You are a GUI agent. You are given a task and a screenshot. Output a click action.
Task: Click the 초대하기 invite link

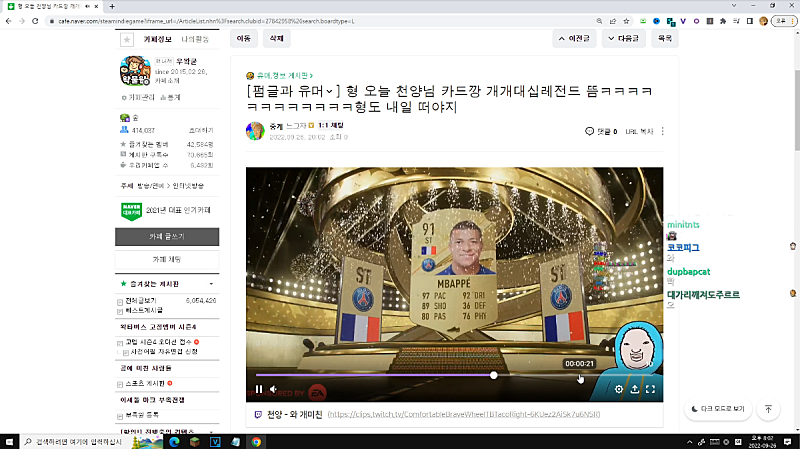(201, 131)
